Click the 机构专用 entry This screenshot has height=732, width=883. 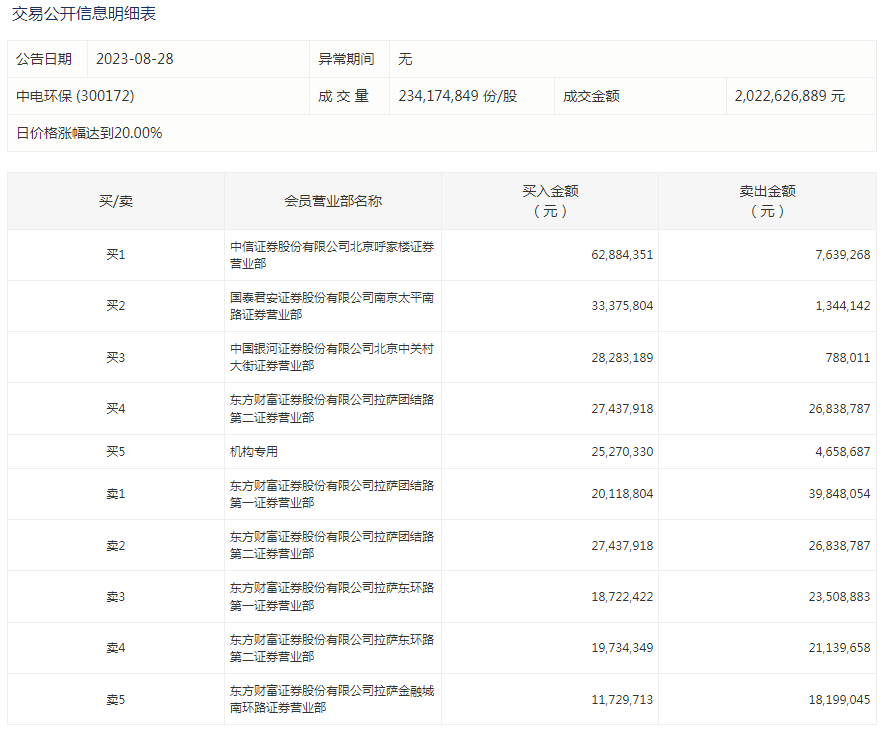(x=254, y=452)
